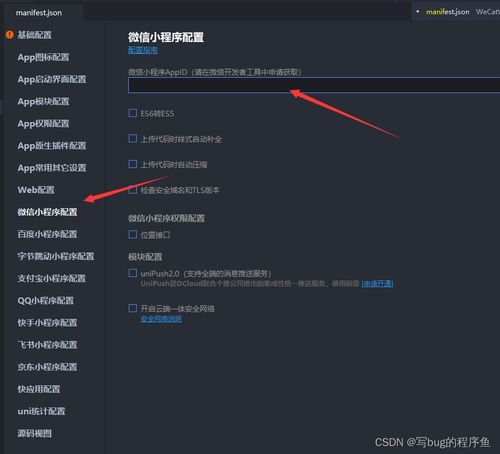Select uni统计配置
Viewport: 500px width, 454px height.
pos(41,411)
